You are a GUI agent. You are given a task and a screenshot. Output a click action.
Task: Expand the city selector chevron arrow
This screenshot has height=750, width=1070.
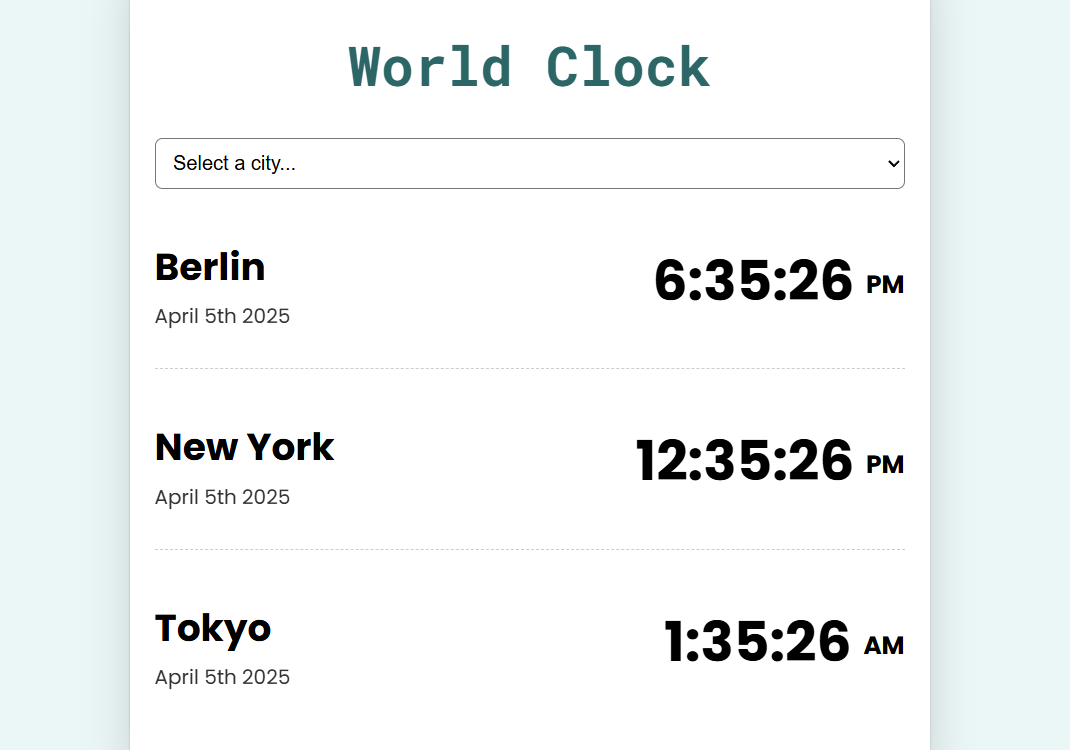click(x=891, y=163)
